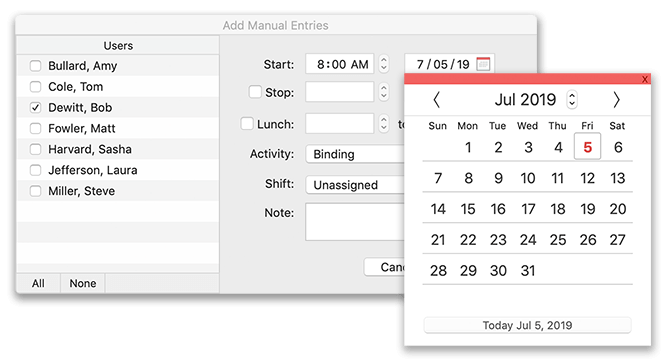
Task: Open the Activity dropdown showing Binding
Action: (x=355, y=154)
